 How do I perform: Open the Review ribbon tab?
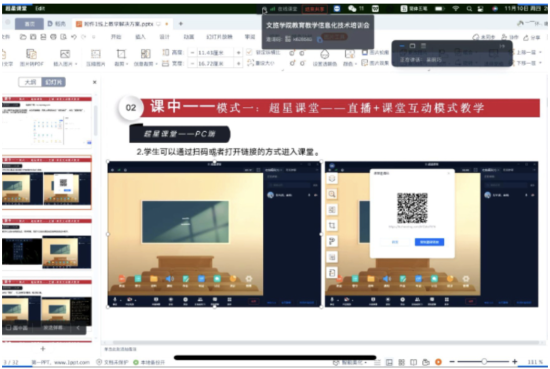coord(250,37)
